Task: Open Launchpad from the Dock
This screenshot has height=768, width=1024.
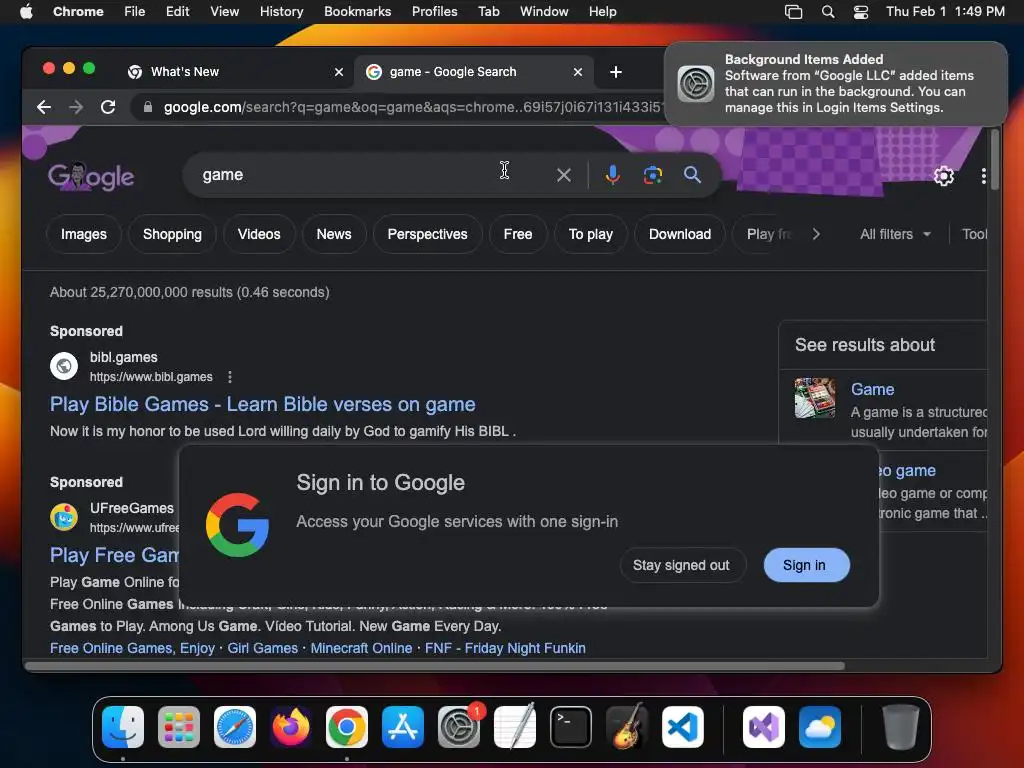Action: point(179,727)
